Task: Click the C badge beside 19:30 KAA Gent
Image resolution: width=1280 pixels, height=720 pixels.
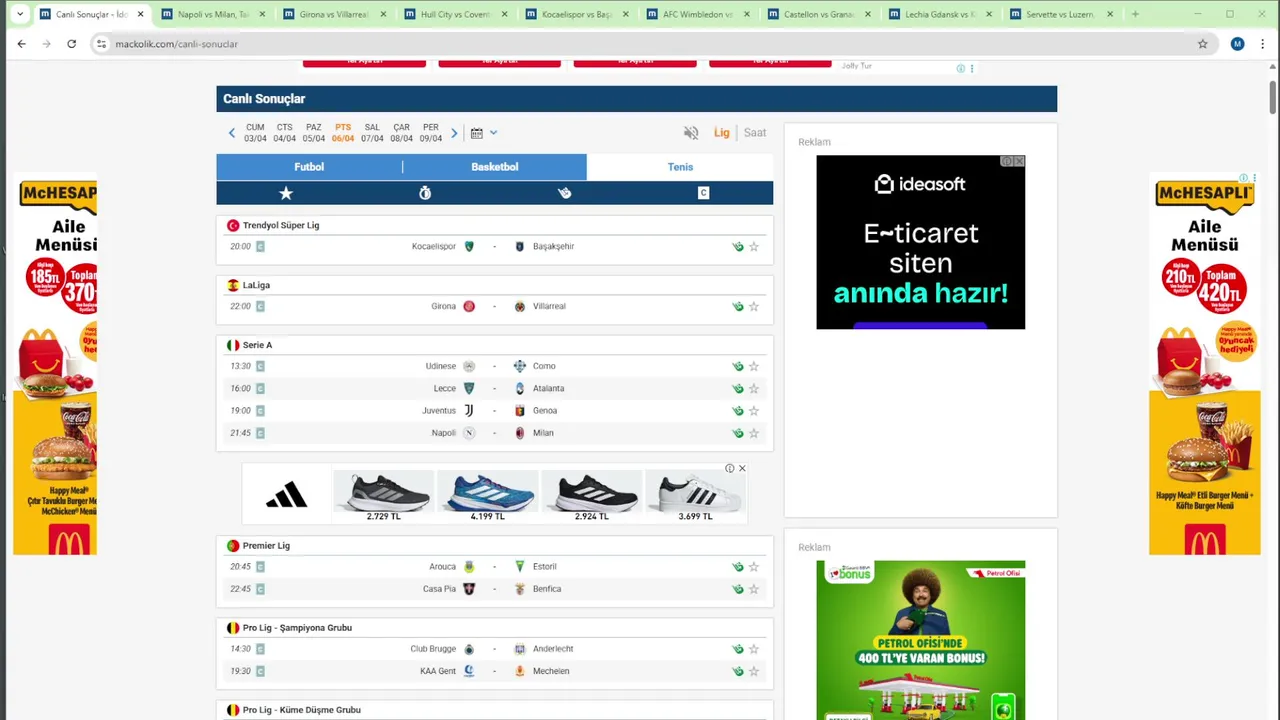Action: (260, 671)
